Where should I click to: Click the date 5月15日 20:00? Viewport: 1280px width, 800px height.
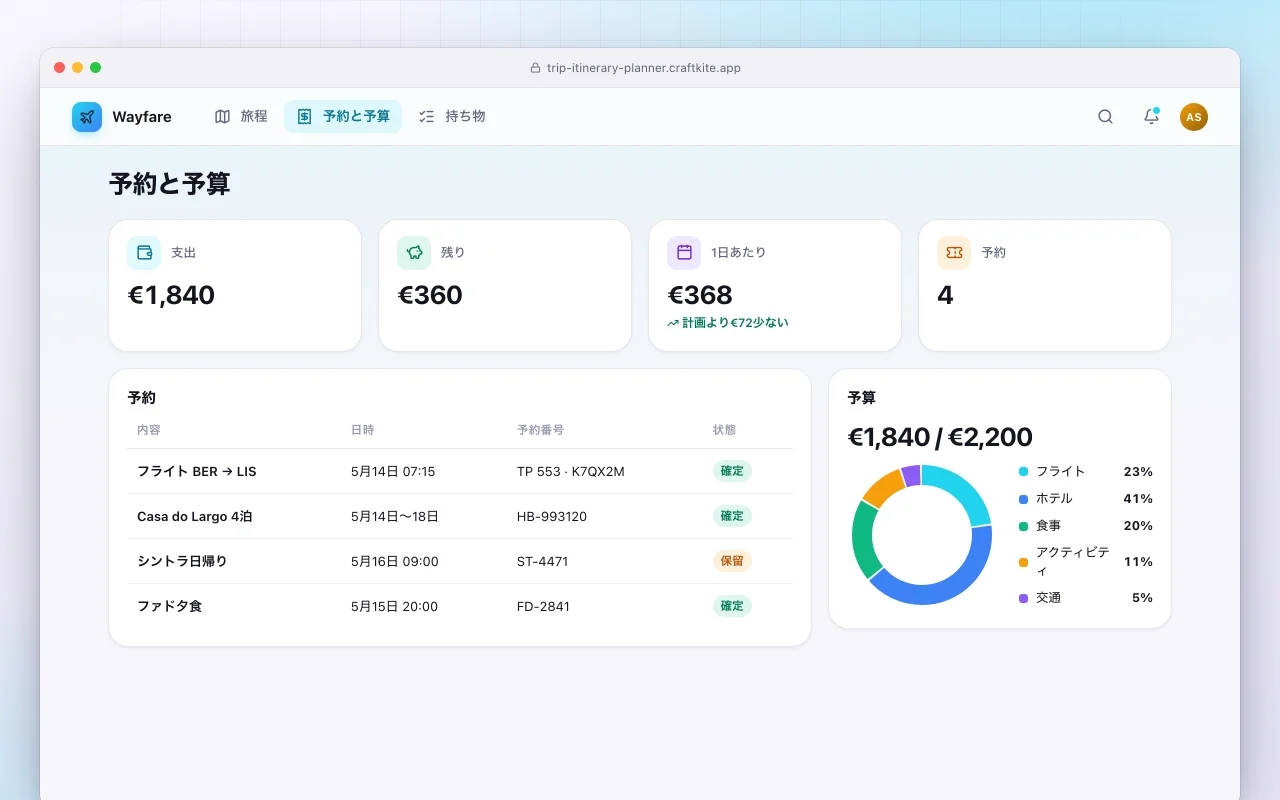394,606
